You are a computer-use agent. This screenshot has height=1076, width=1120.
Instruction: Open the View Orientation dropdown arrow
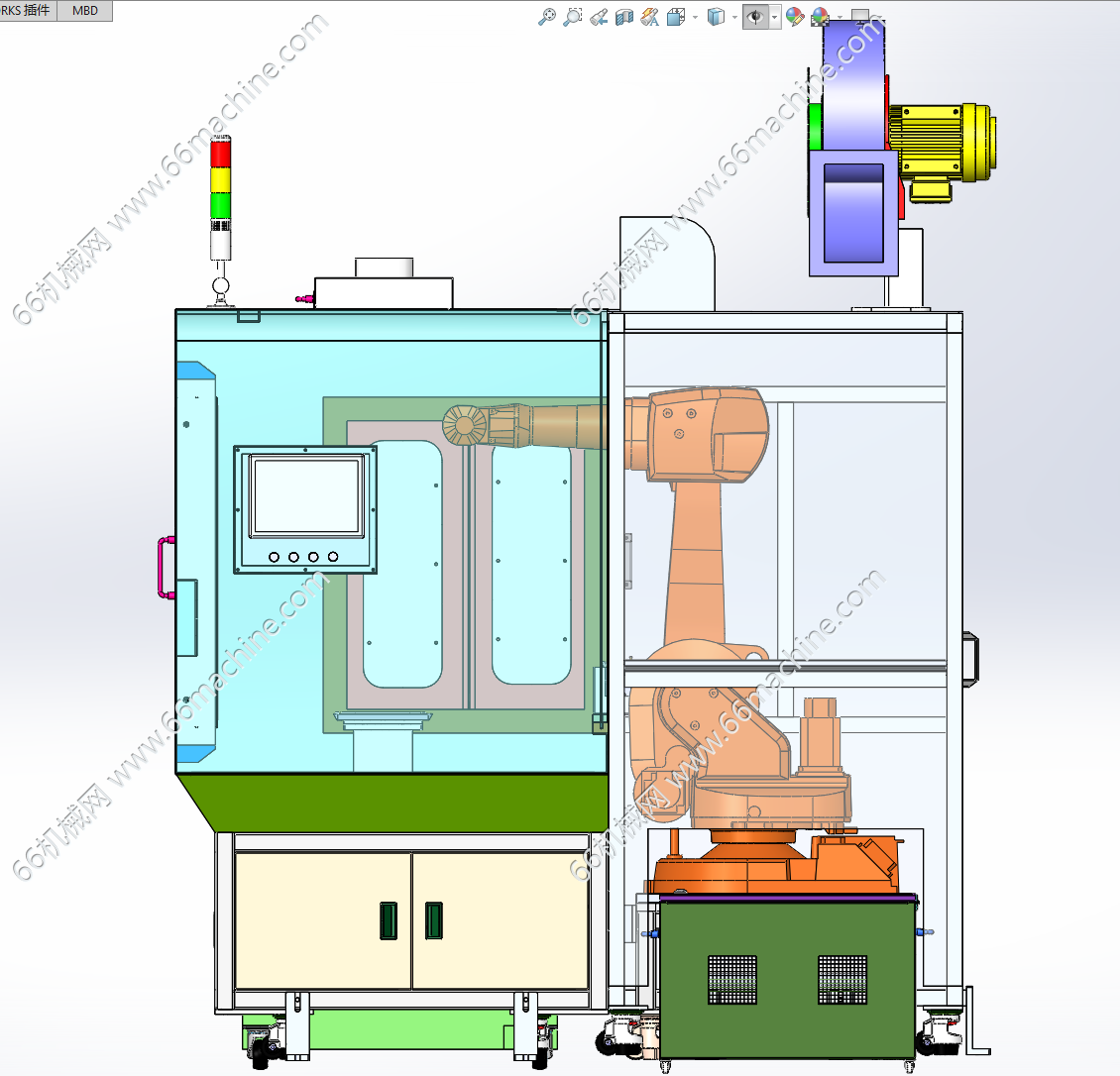(x=695, y=17)
